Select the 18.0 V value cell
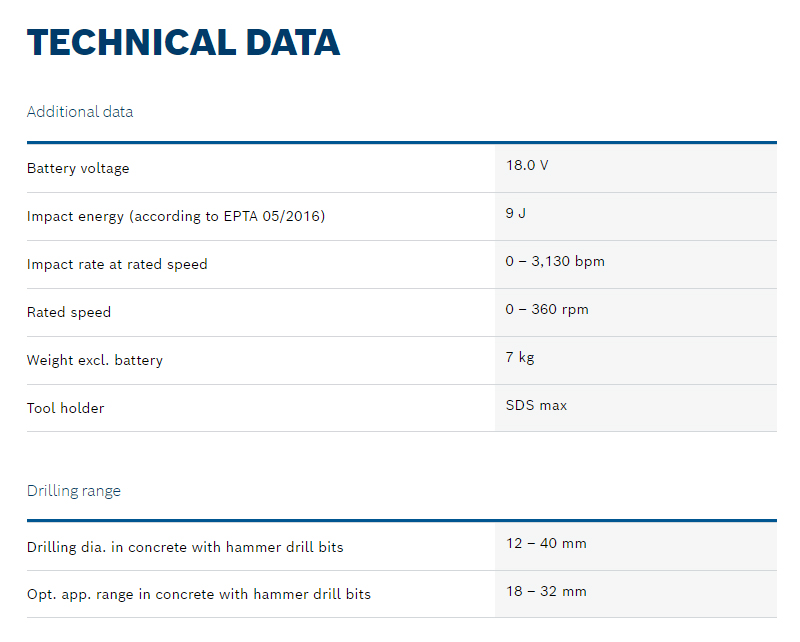The image size is (800, 642). click(x=527, y=165)
